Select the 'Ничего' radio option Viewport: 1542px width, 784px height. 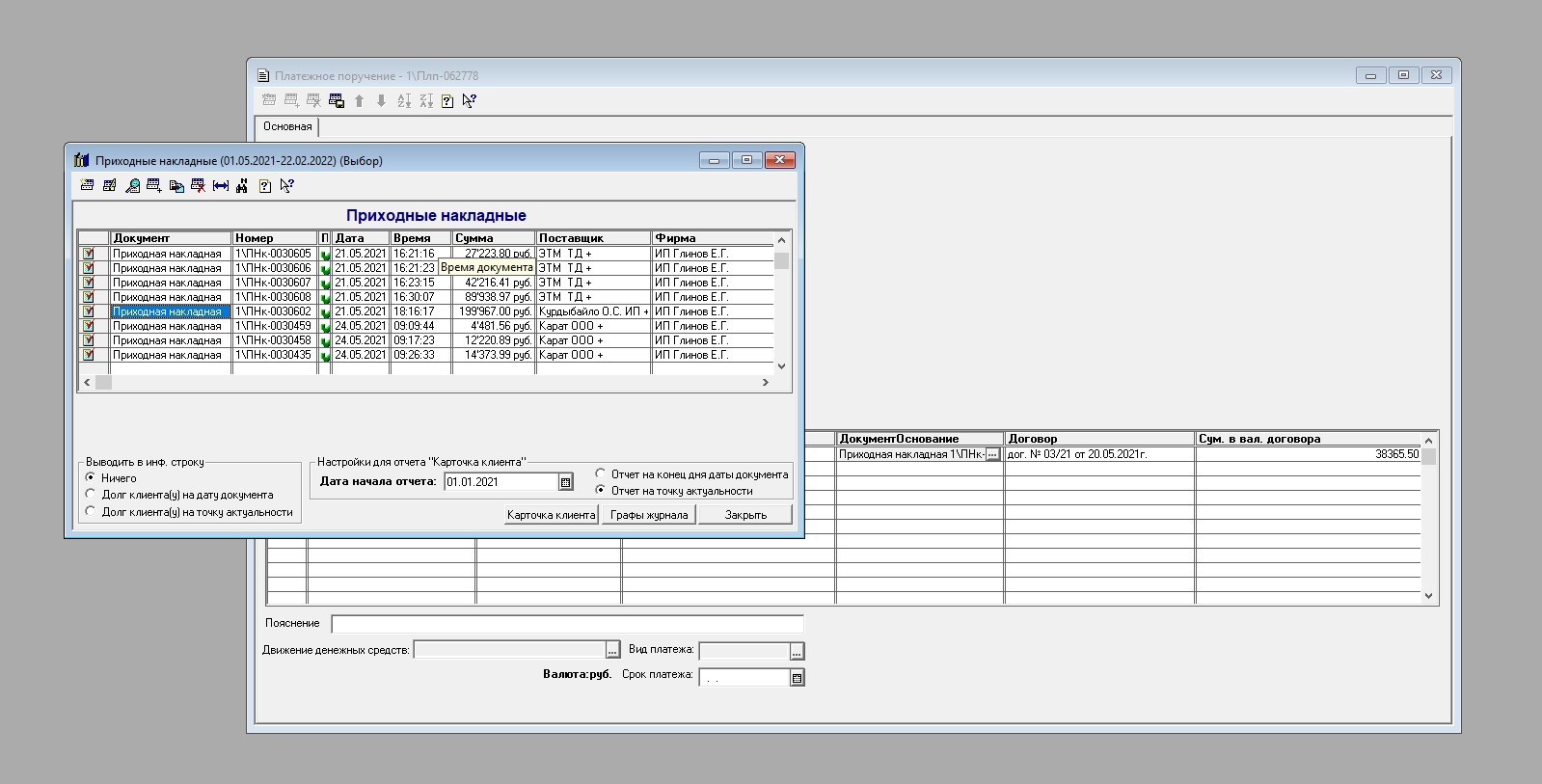click(x=91, y=477)
